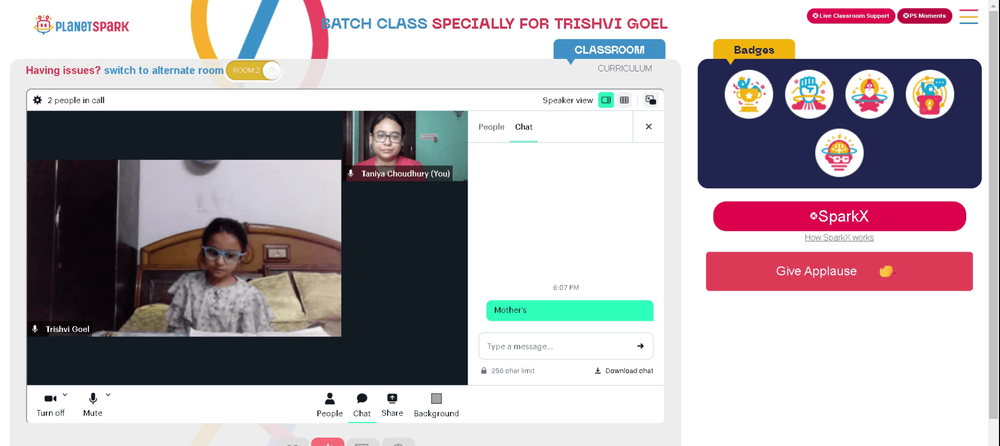Click the PlanetSpark logo

pyautogui.click(x=82, y=26)
